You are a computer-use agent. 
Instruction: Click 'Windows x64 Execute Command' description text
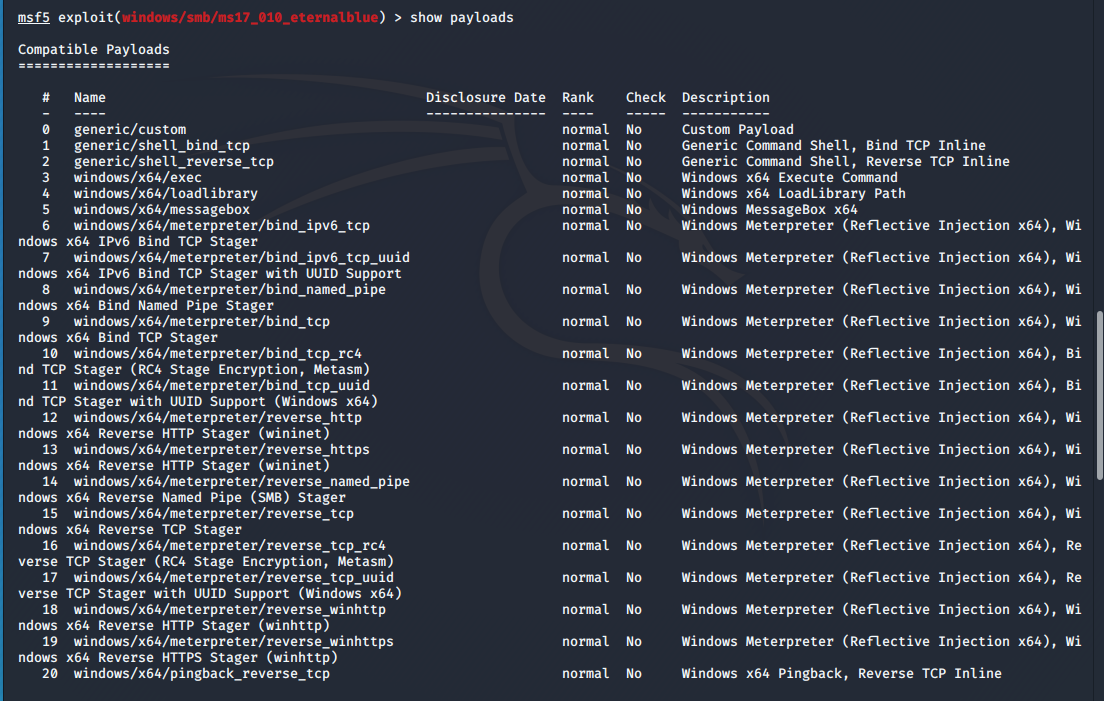(x=789, y=177)
